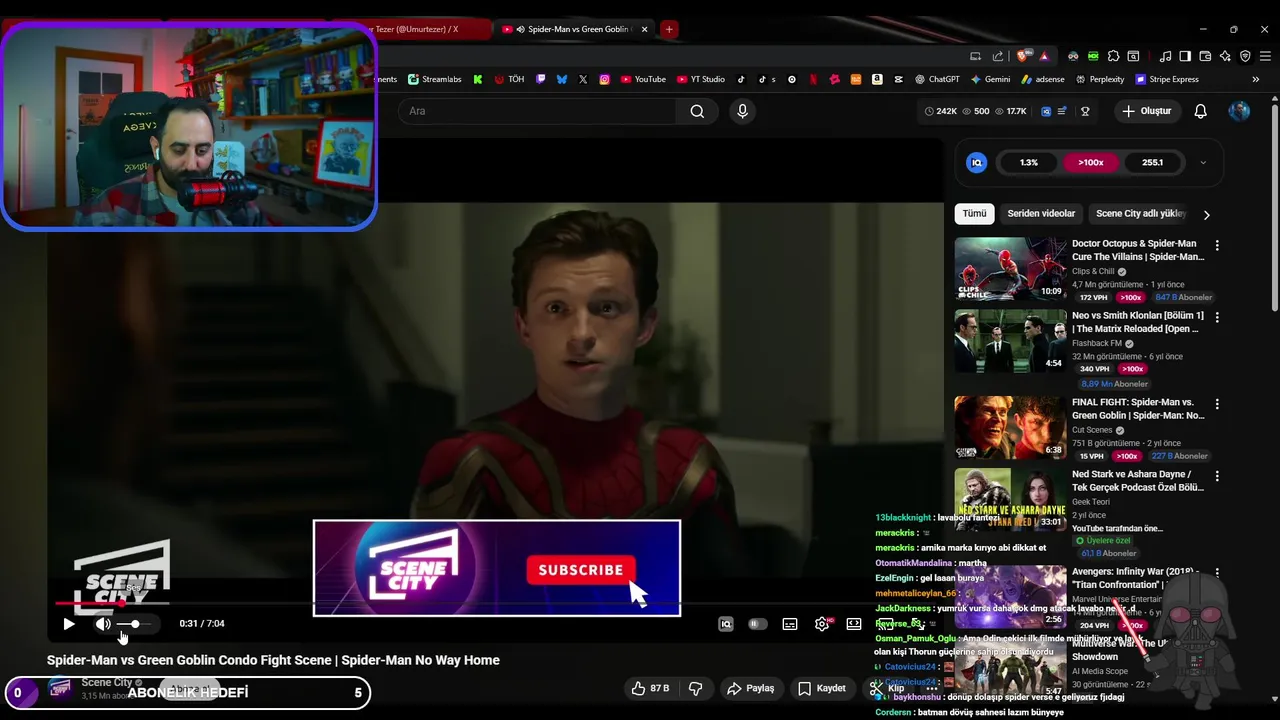1280x720 pixels.
Task: Switch to the Umurtezer X browser tab
Action: pyautogui.click(x=425, y=29)
